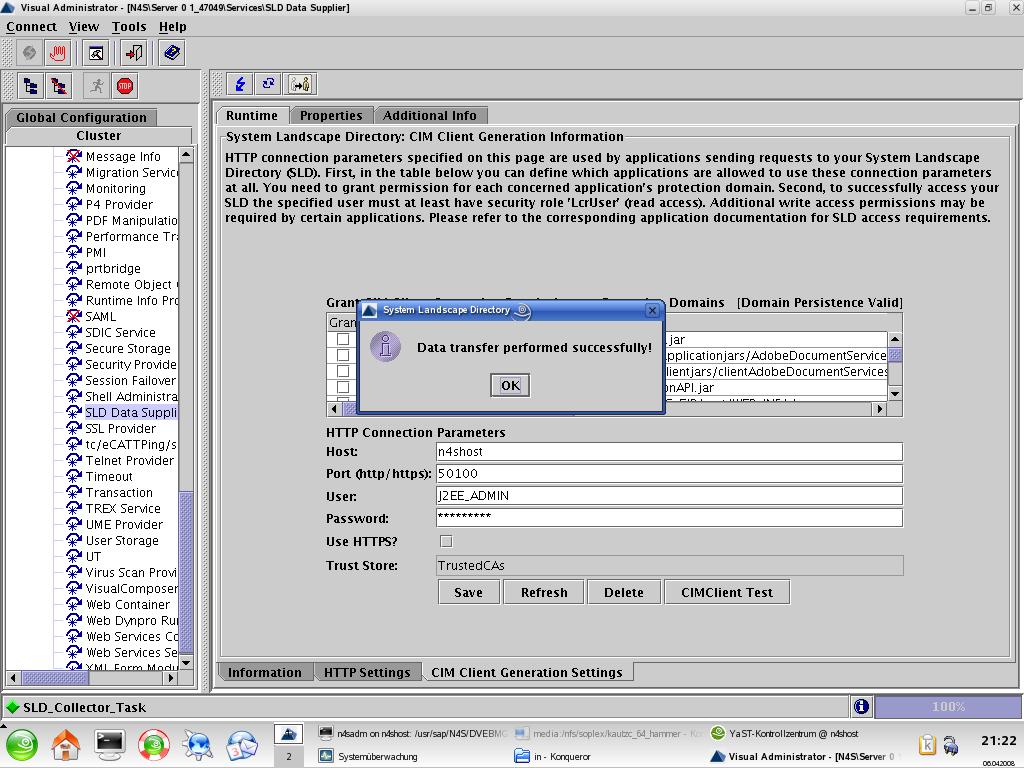Open the terminal icon in the taskbar
Image resolution: width=1024 pixels, height=768 pixels.
pyautogui.click(x=109, y=743)
